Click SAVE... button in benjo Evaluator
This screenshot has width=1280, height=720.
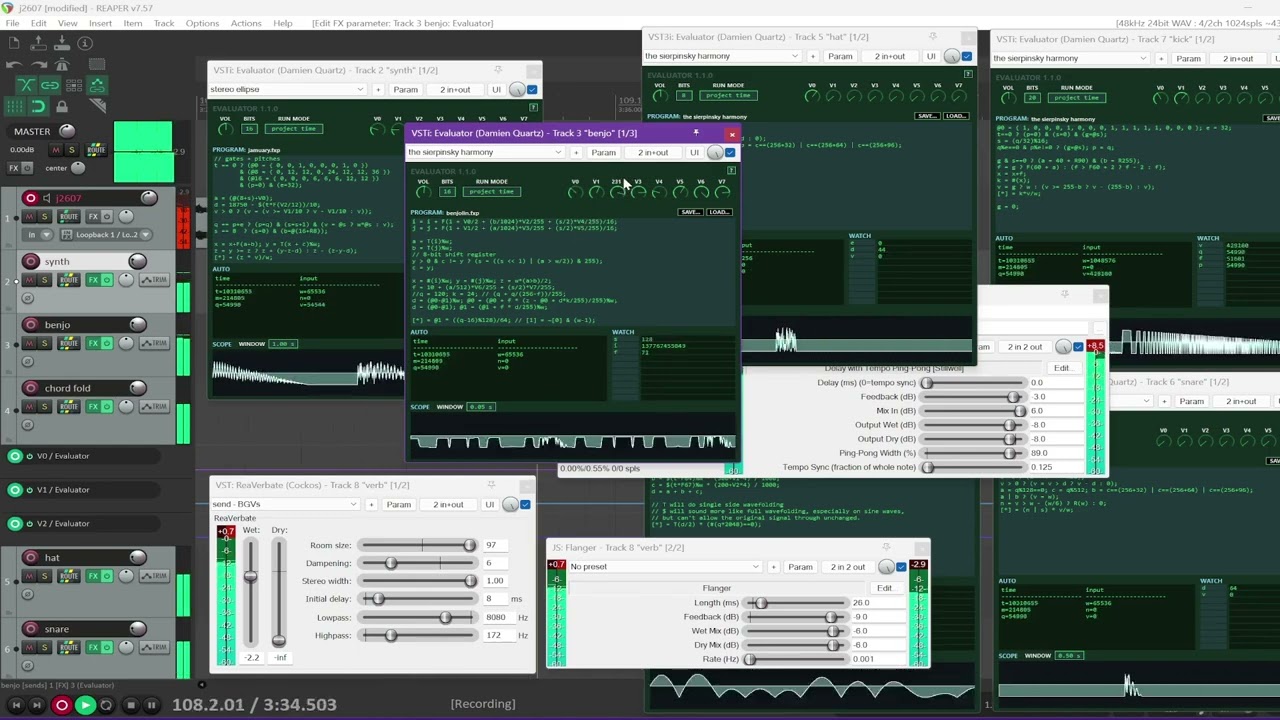pos(689,212)
